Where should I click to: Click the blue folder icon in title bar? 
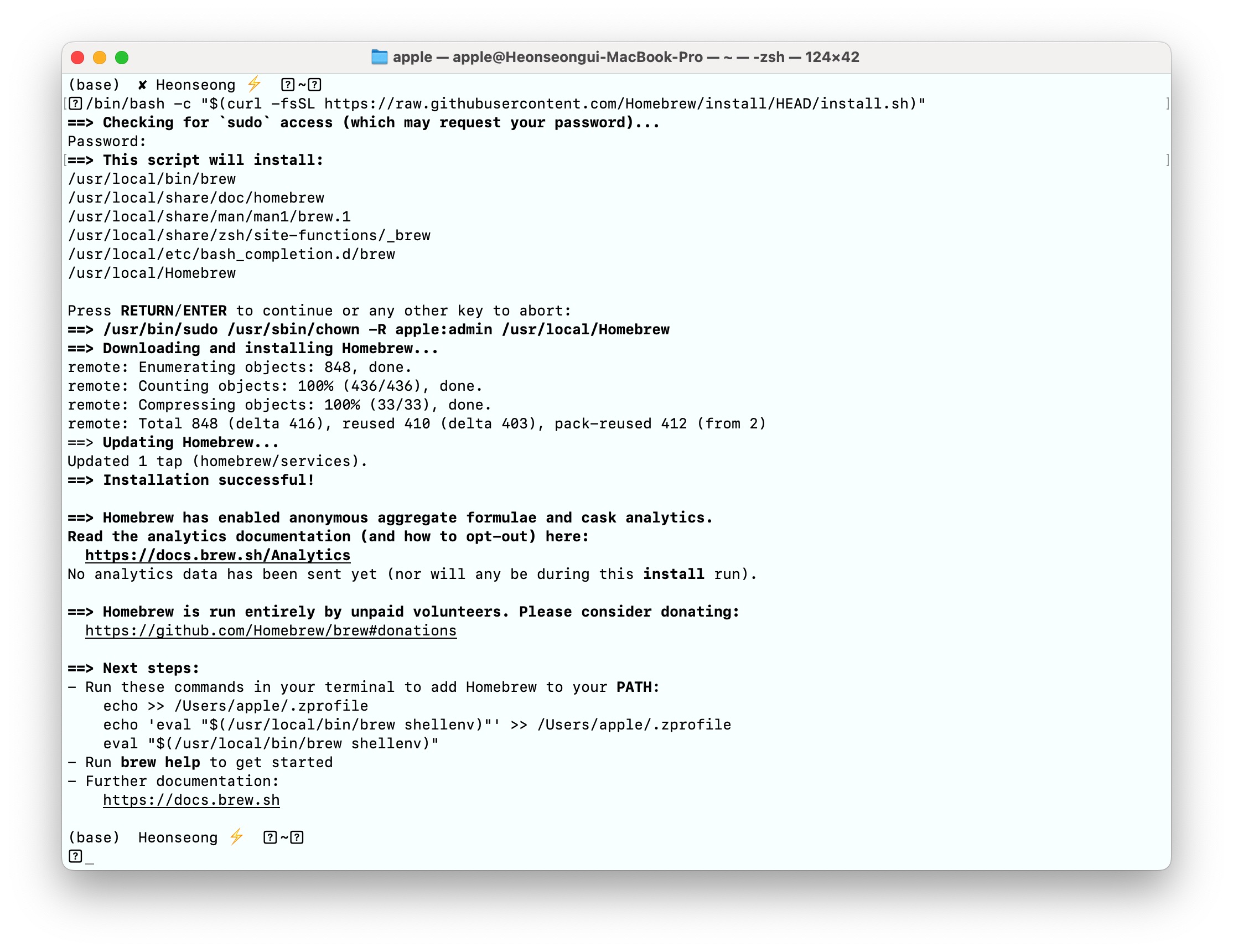coord(380,57)
